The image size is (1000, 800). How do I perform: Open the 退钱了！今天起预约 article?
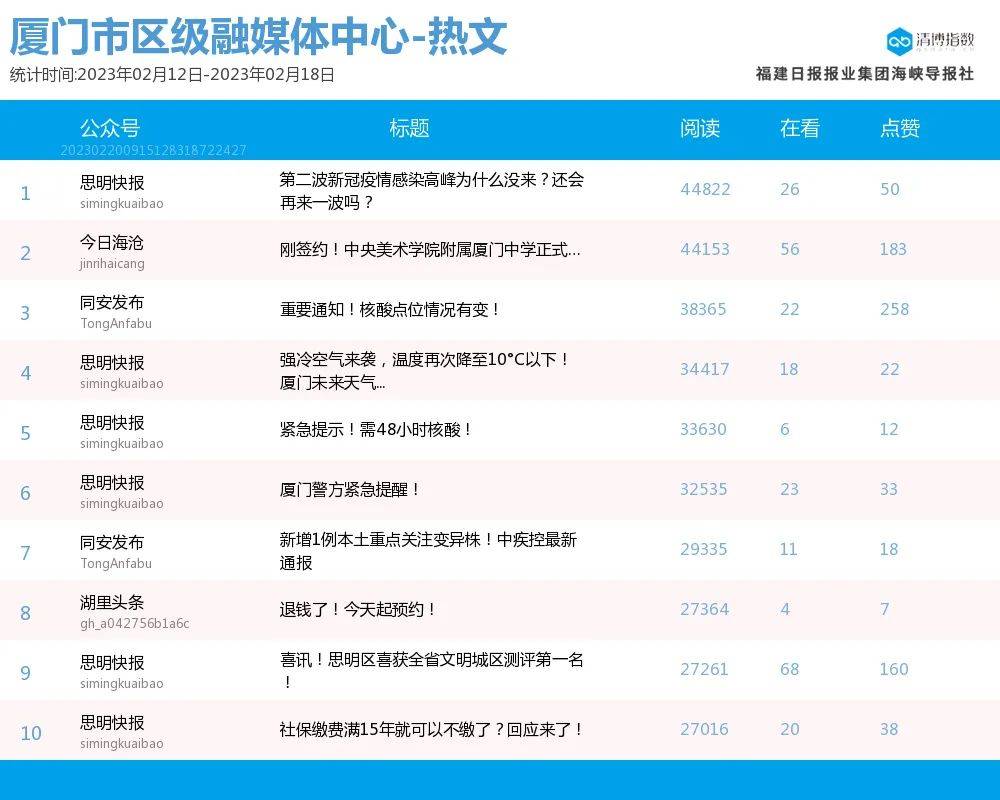(x=358, y=609)
